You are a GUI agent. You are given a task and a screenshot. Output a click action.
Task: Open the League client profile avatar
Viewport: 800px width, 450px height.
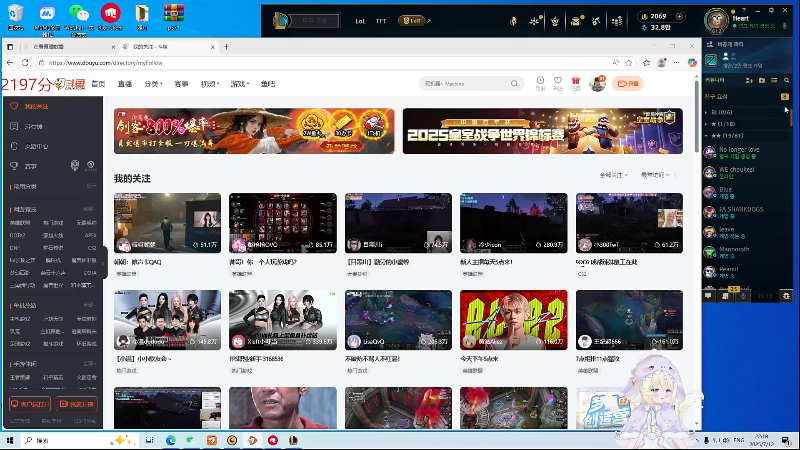point(716,20)
